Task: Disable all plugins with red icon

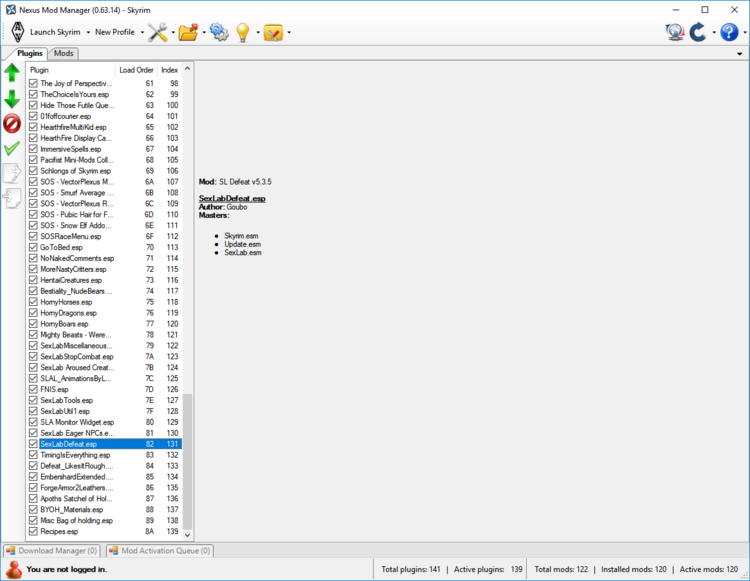Action: [12, 123]
